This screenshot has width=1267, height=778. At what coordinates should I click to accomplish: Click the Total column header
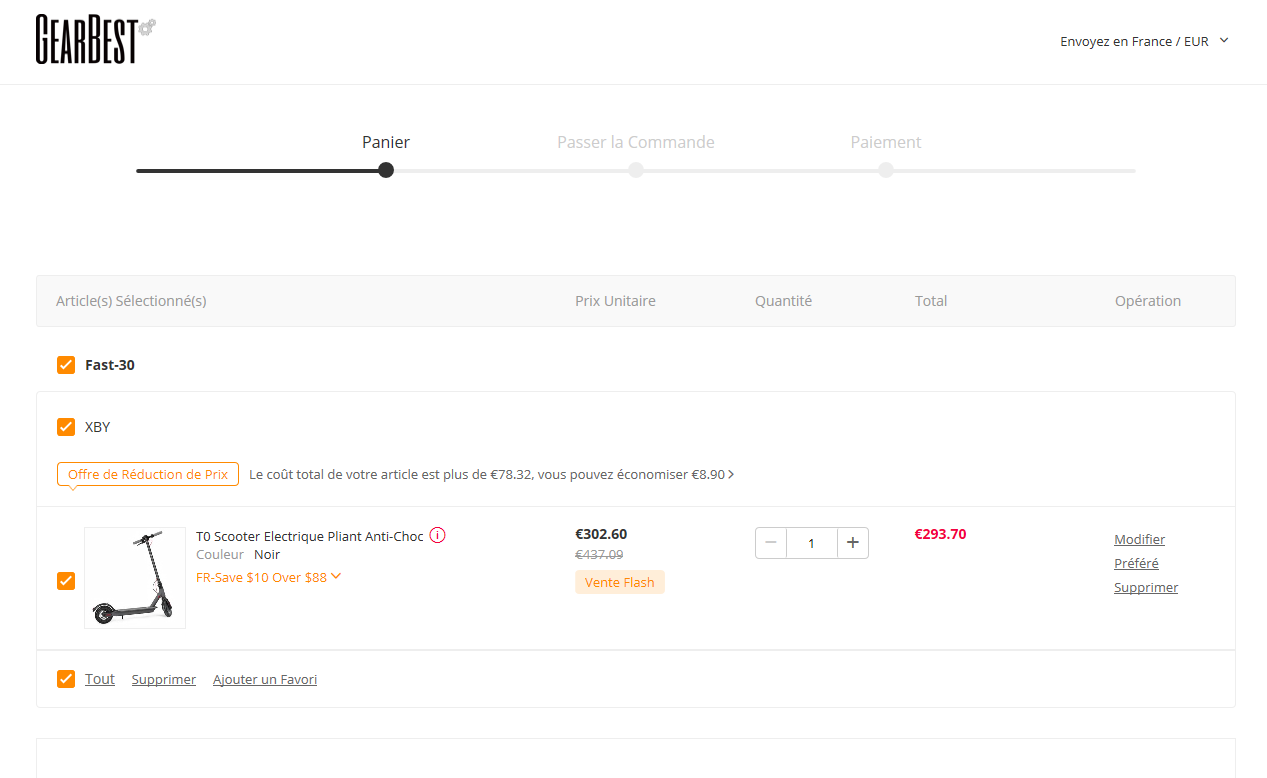[x=931, y=301]
